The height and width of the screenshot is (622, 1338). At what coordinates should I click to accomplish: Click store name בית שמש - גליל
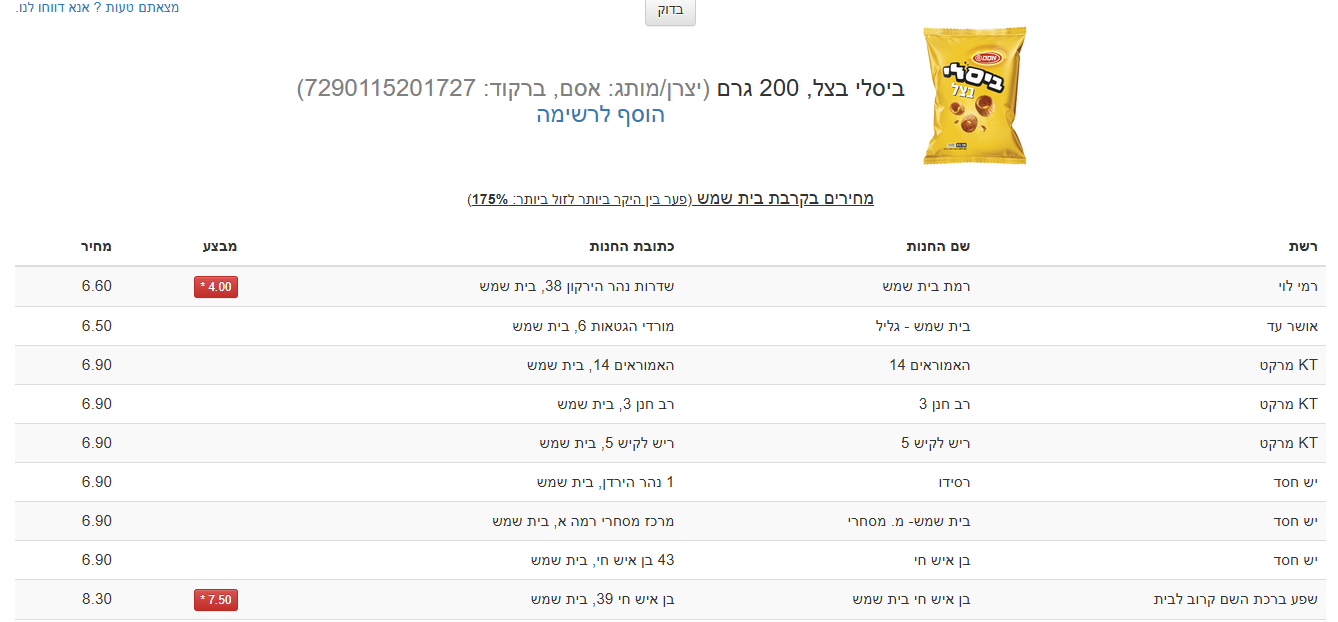[x=923, y=326]
